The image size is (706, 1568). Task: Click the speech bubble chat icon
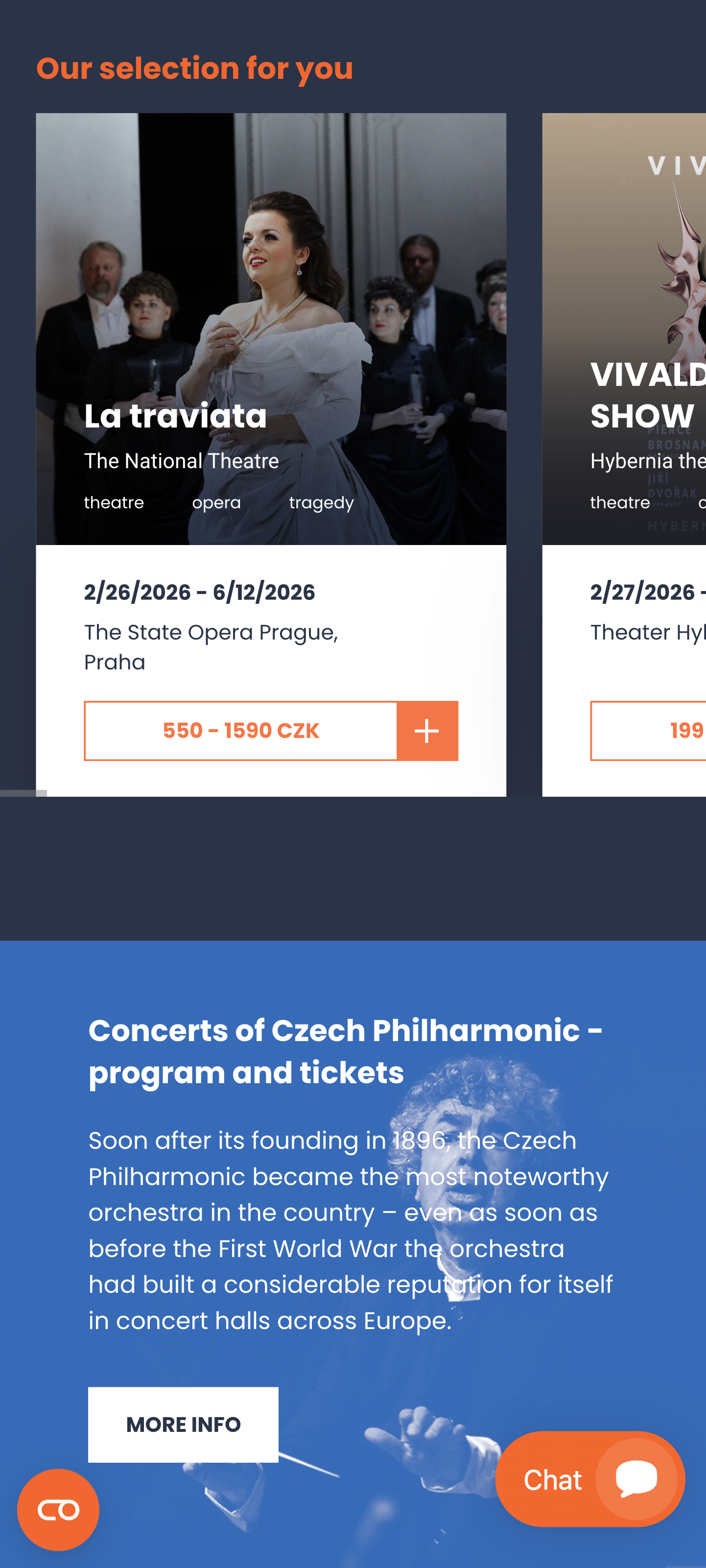(636, 1477)
